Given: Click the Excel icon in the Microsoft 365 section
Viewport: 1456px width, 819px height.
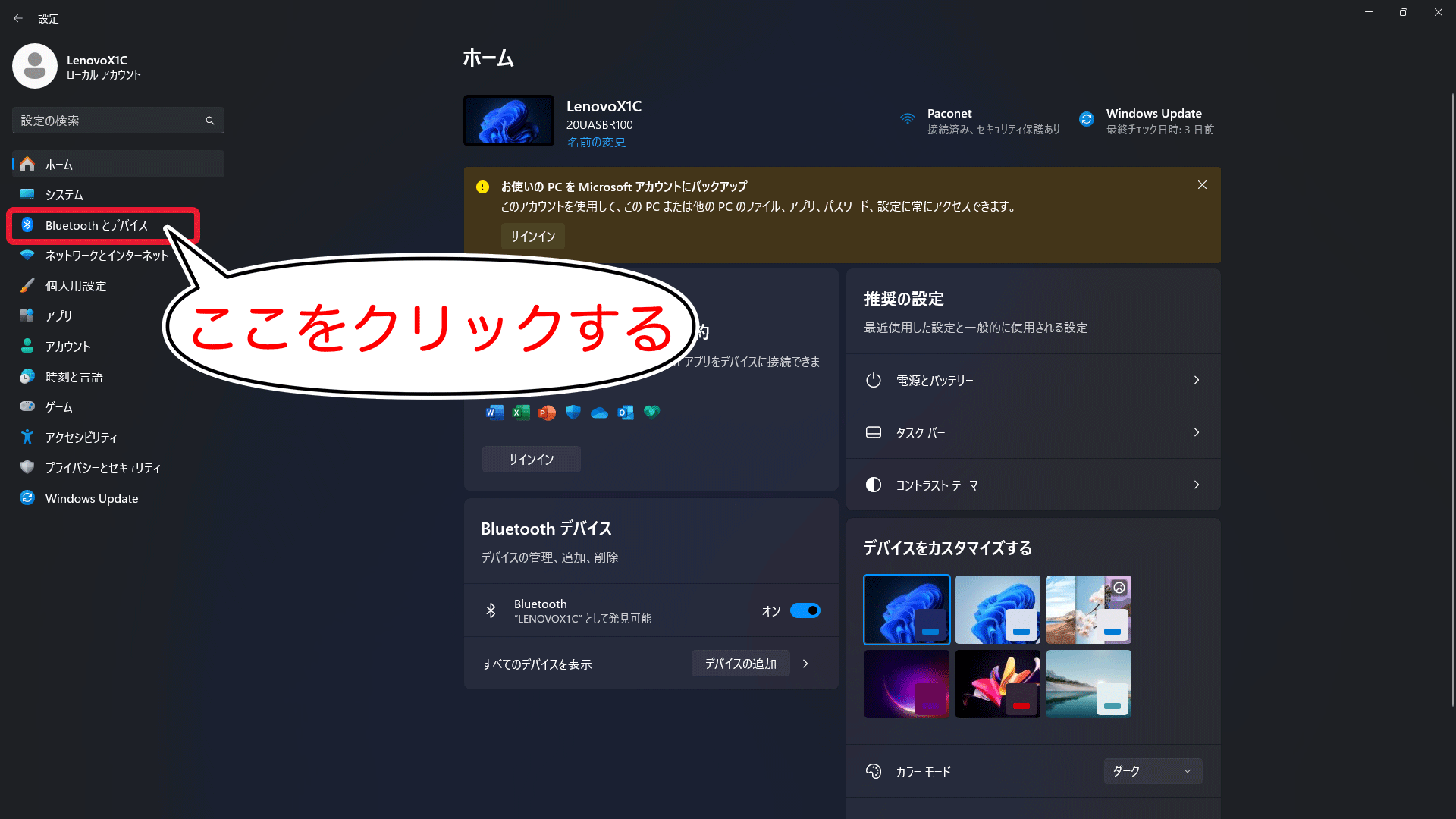Looking at the screenshot, I should pyautogui.click(x=520, y=412).
